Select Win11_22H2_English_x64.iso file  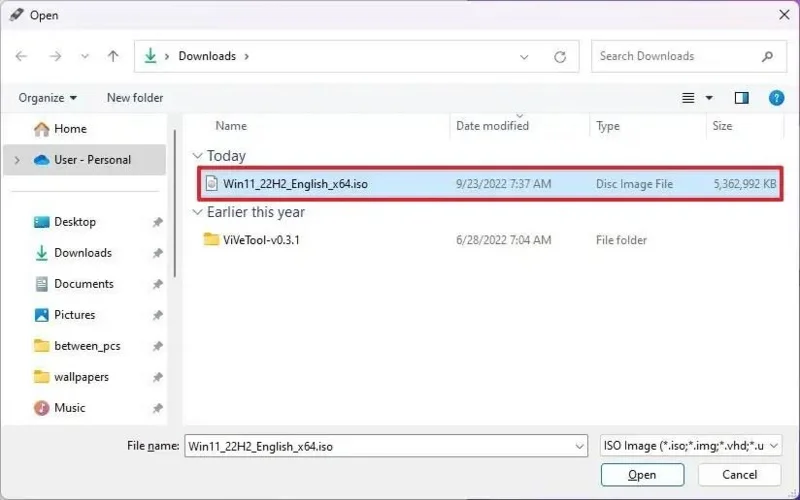490,184
